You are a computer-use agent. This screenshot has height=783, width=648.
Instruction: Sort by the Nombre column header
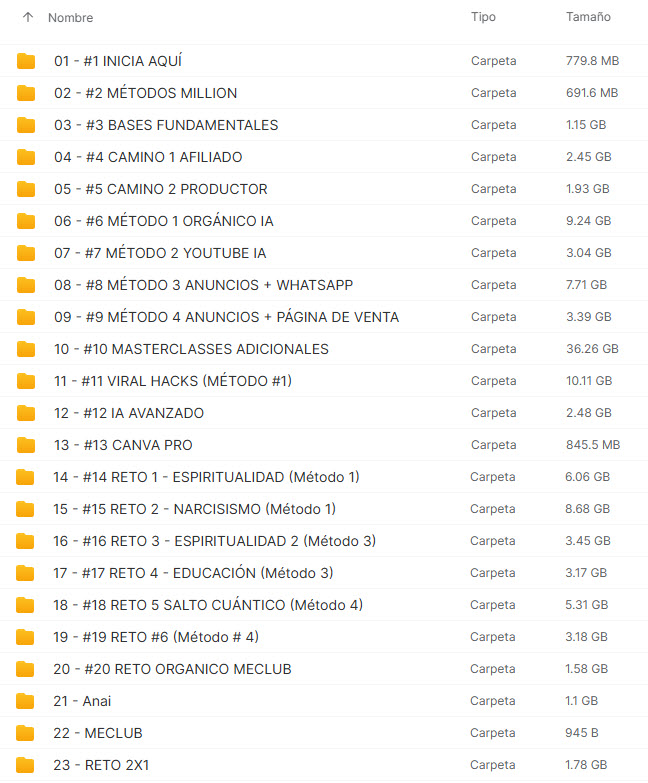pos(70,17)
